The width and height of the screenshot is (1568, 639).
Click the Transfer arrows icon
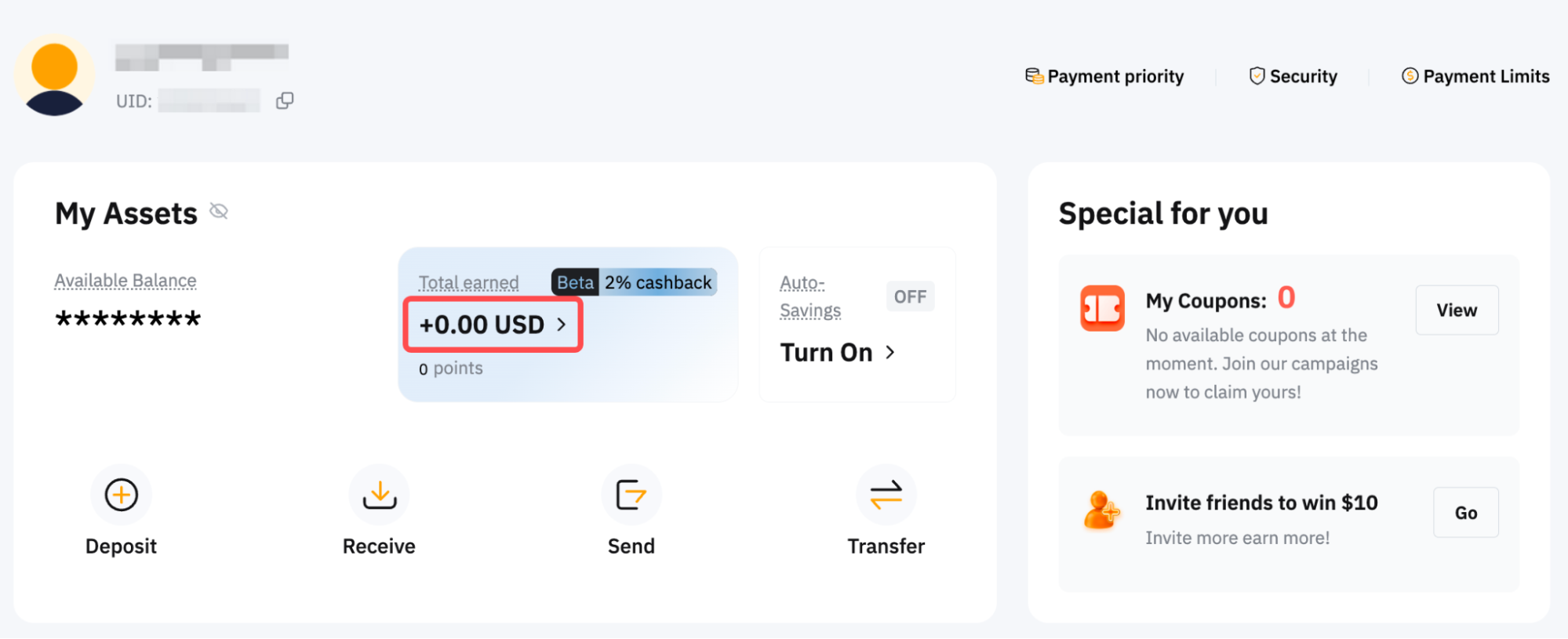tap(886, 495)
